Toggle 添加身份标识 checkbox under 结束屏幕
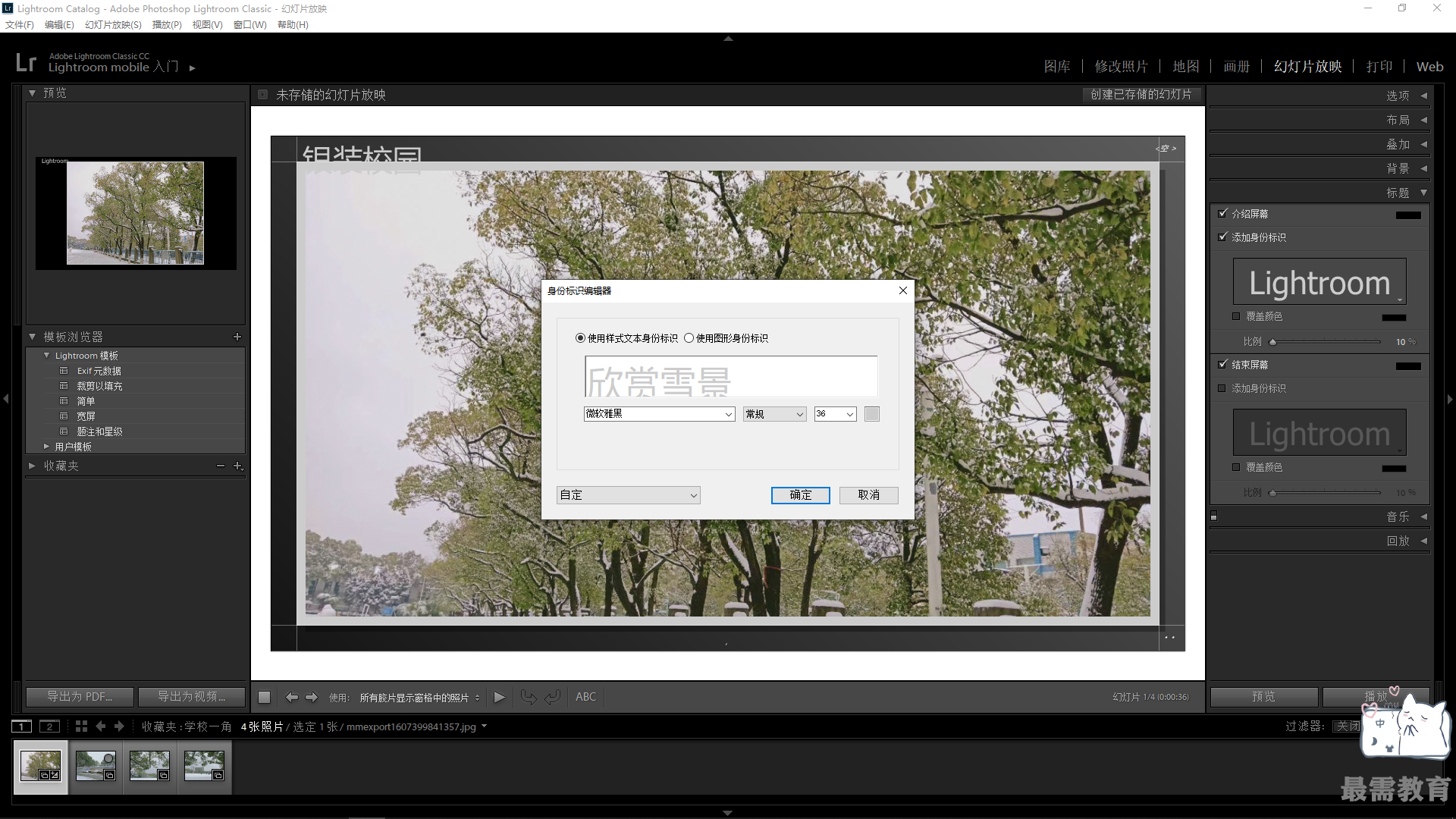 [x=1222, y=388]
